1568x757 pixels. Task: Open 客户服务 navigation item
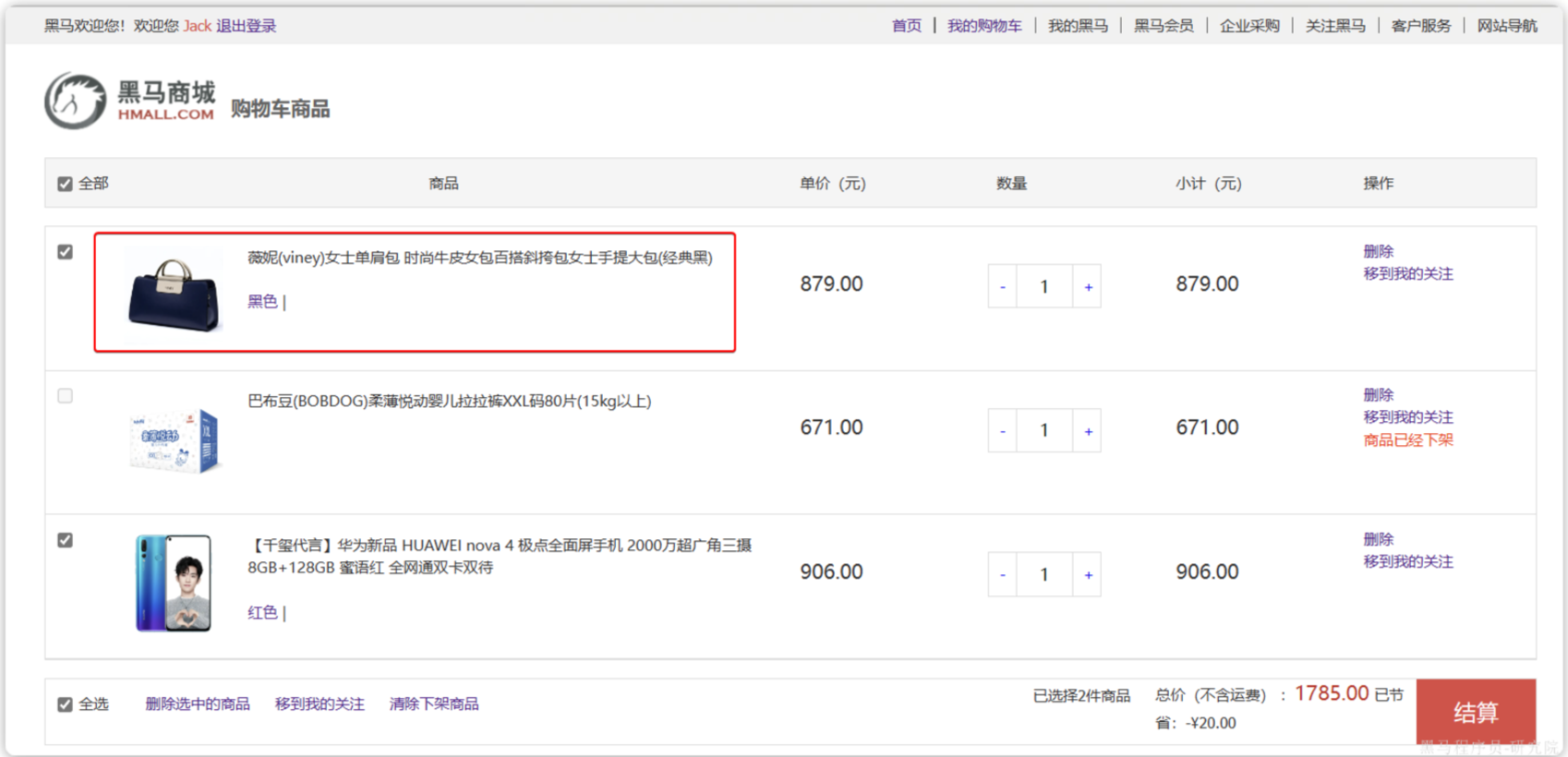(x=1420, y=26)
